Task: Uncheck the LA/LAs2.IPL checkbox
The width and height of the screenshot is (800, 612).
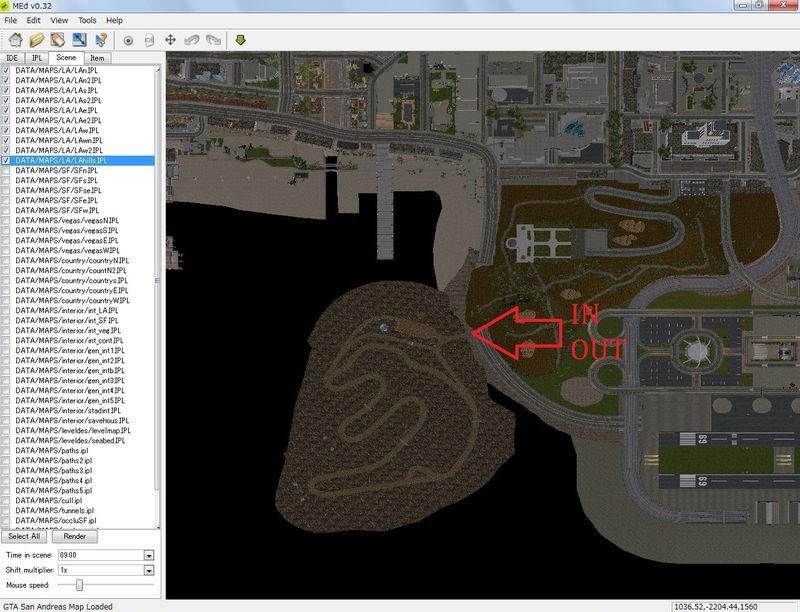Action: (x=6, y=100)
